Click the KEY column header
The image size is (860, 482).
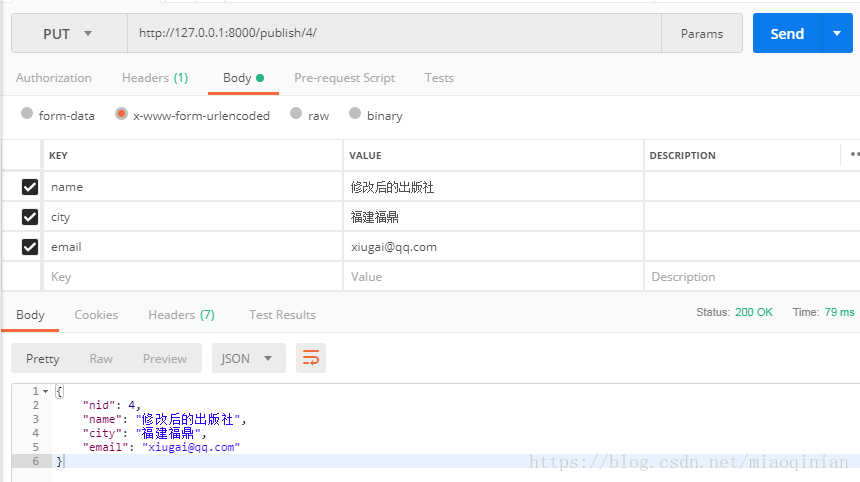pyautogui.click(x=58, y=156)
